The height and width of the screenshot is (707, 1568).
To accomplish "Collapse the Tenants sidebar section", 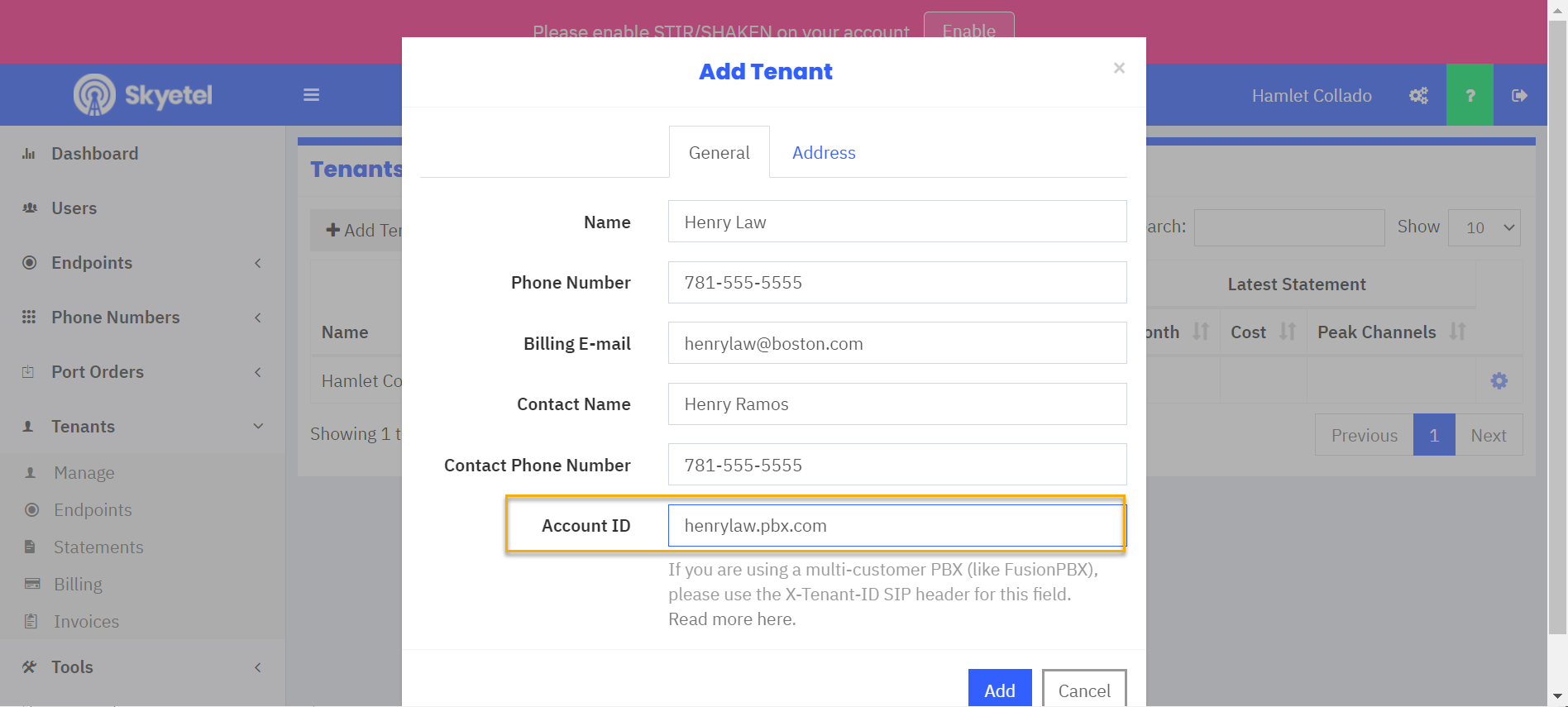I will pos(142,427).
